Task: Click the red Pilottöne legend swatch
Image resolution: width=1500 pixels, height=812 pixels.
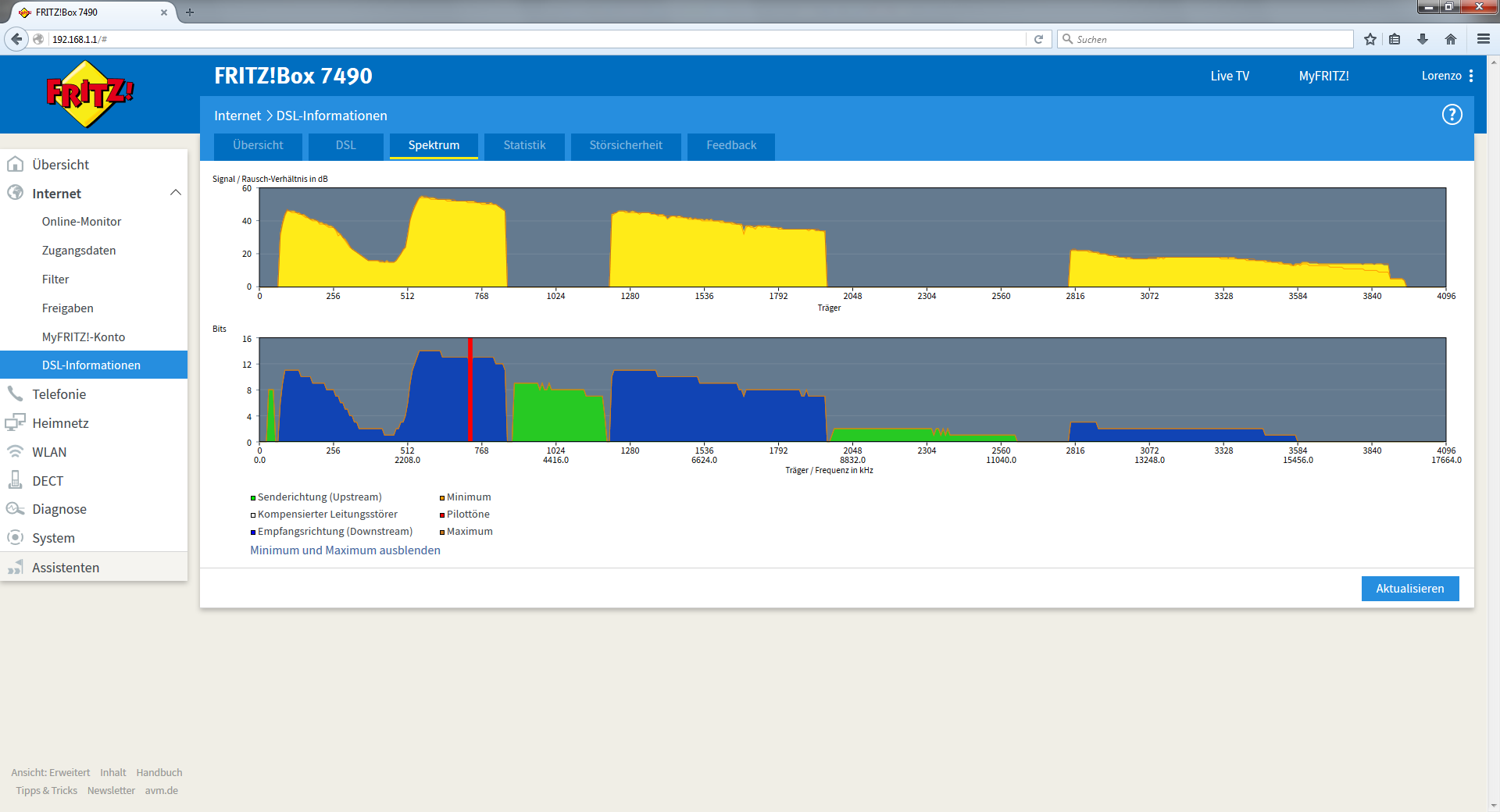Action: pos(442,515)
